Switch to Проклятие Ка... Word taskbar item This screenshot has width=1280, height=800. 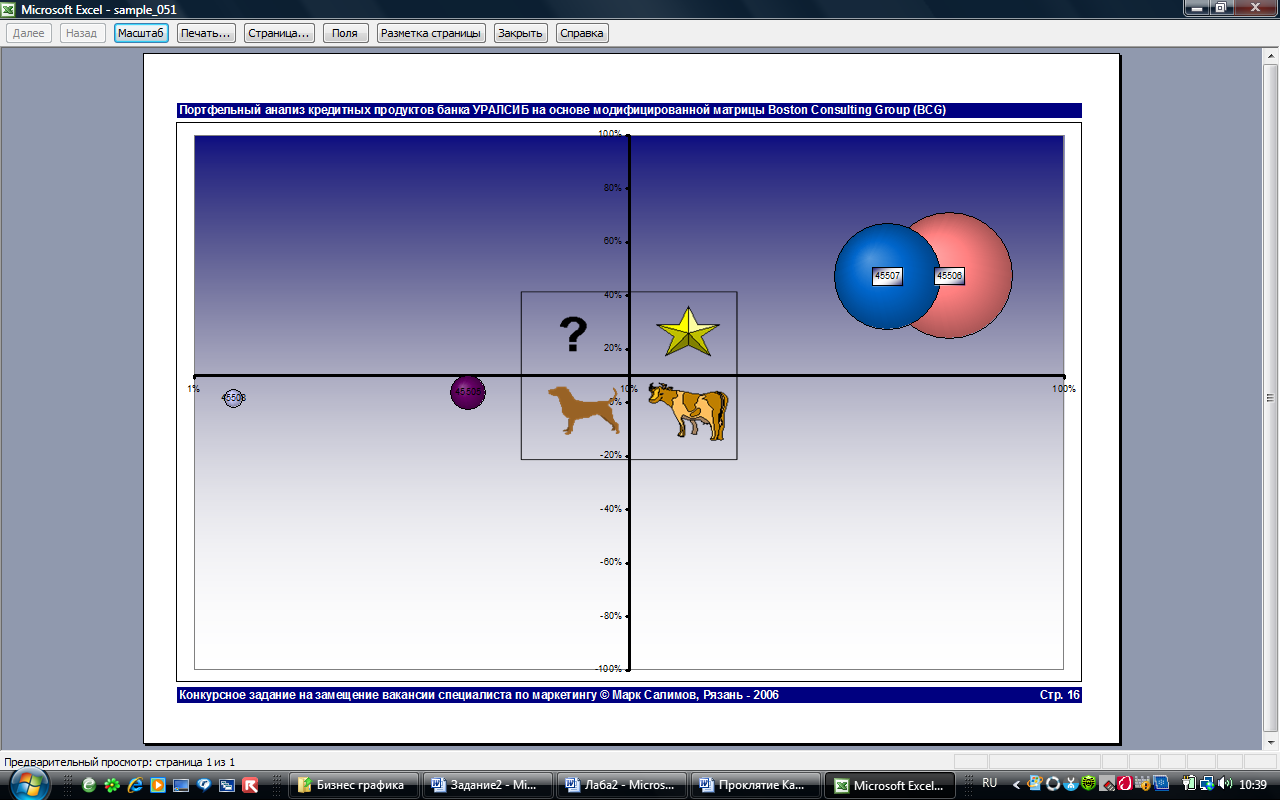756,785
